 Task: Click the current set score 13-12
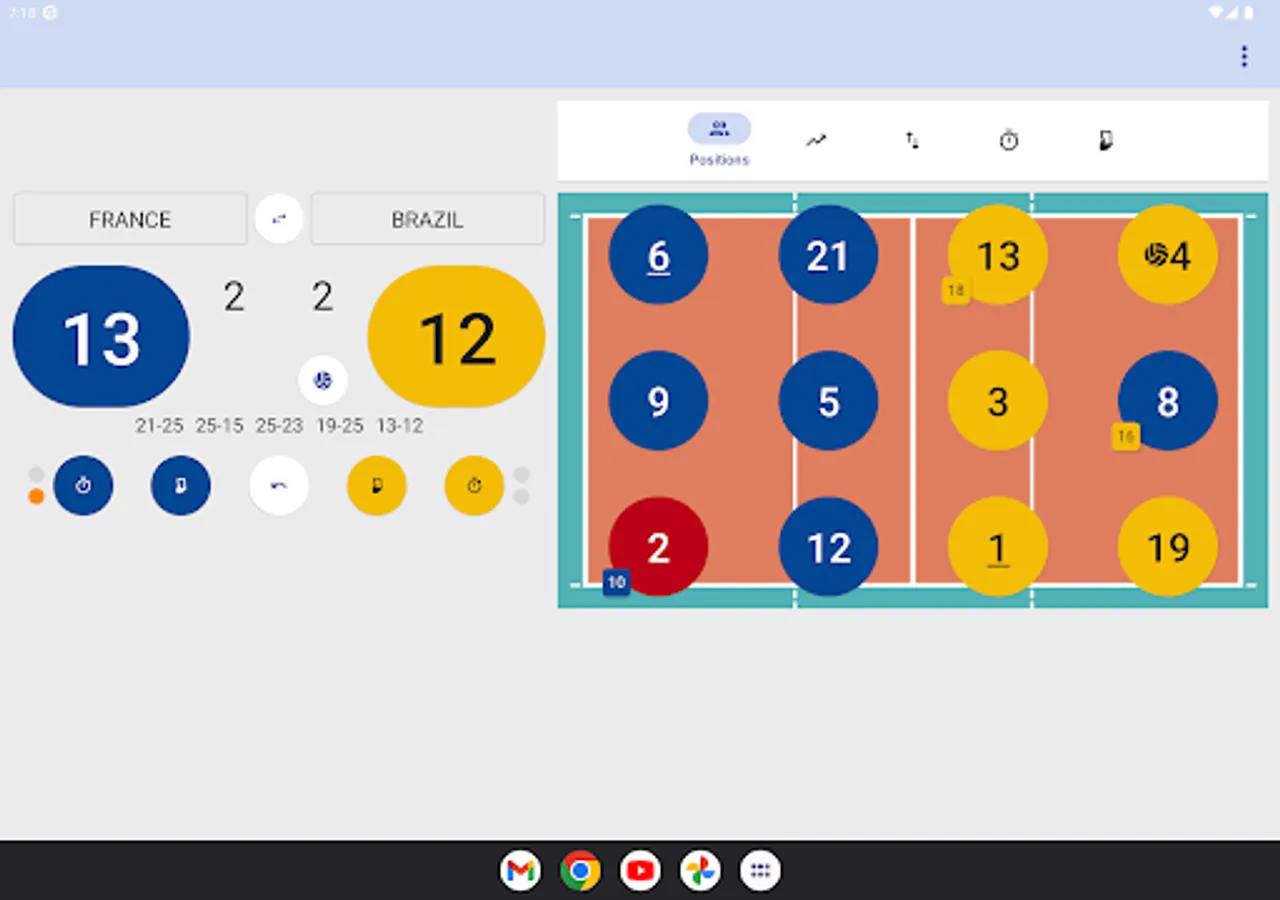400,426
